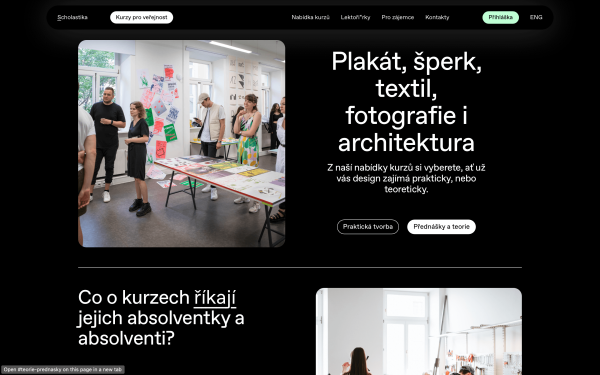
Task: Click the absolventi? text in the testimonials heading
Action: [x=126, y=338]
